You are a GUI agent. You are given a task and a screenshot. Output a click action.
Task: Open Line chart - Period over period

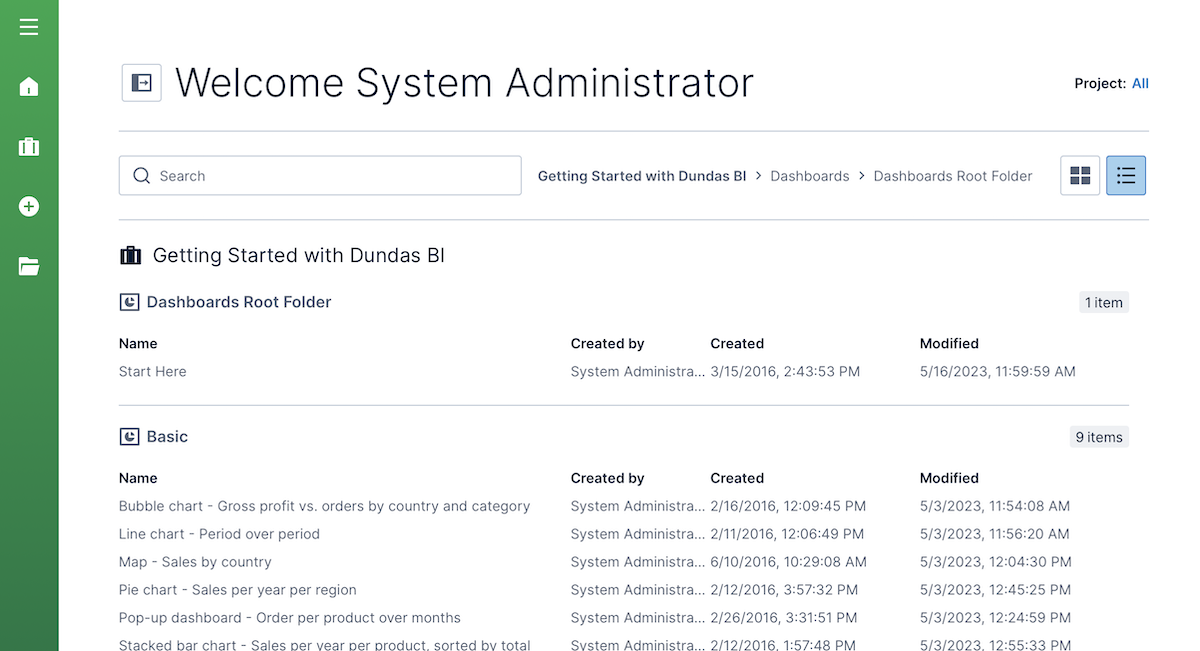pos(219,534)
